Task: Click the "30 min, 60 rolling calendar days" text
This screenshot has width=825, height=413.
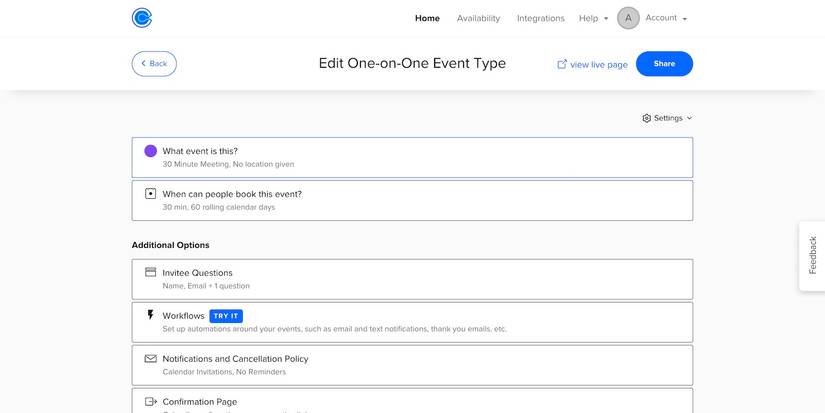Action: [219, 207]
